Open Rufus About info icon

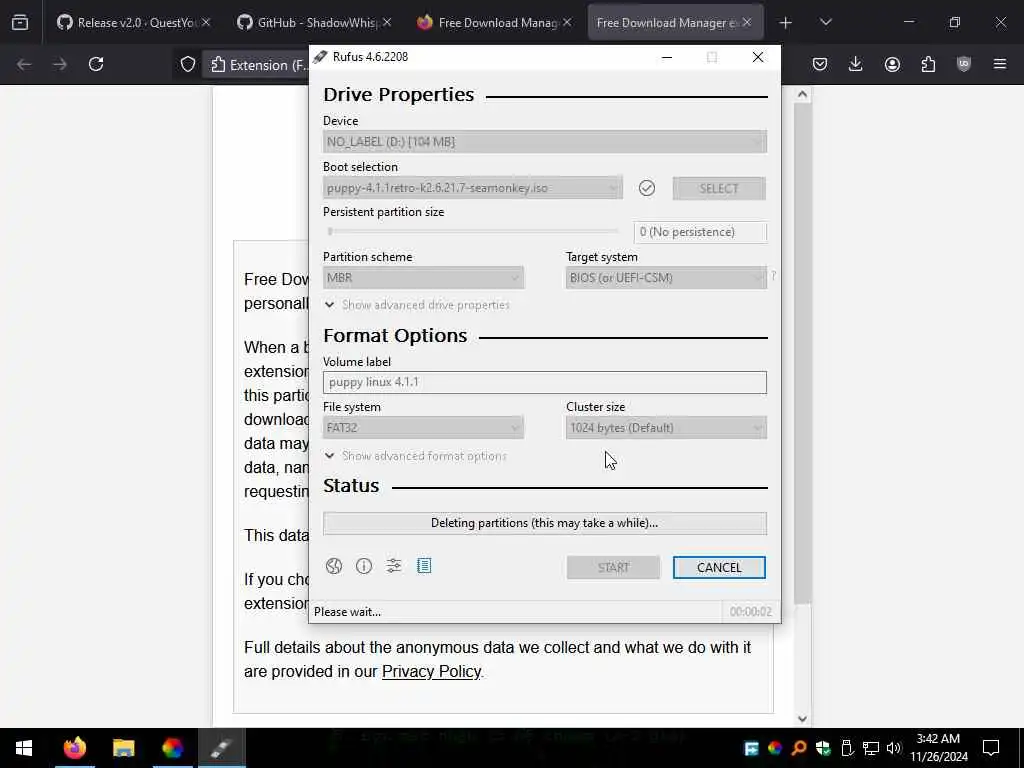pos(364,566)
